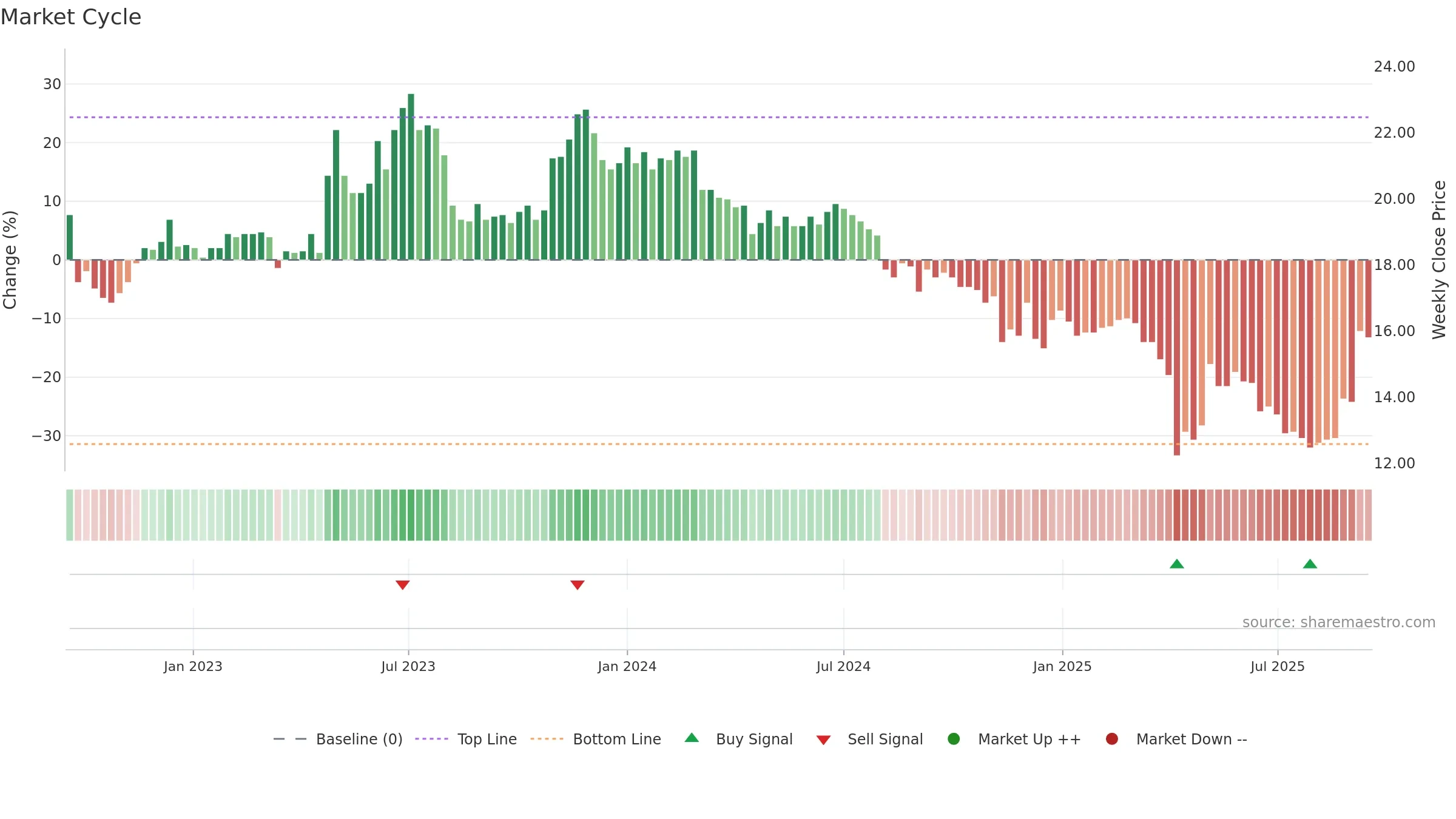Click the buy signal marker after Jul 2025

(x=1310, y=564)
